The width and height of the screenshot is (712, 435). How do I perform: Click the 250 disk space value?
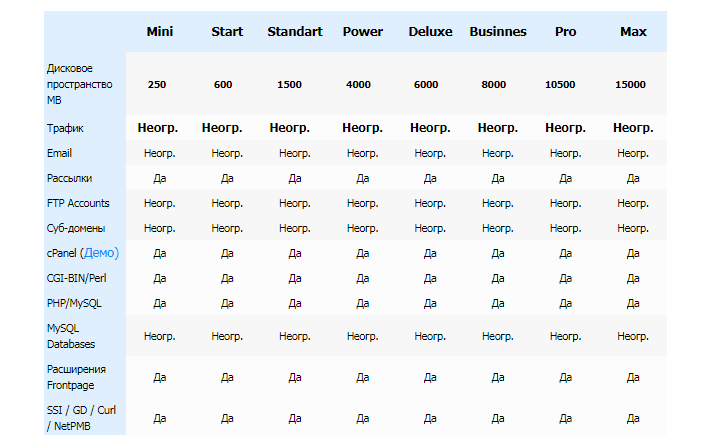coord(157,84)
